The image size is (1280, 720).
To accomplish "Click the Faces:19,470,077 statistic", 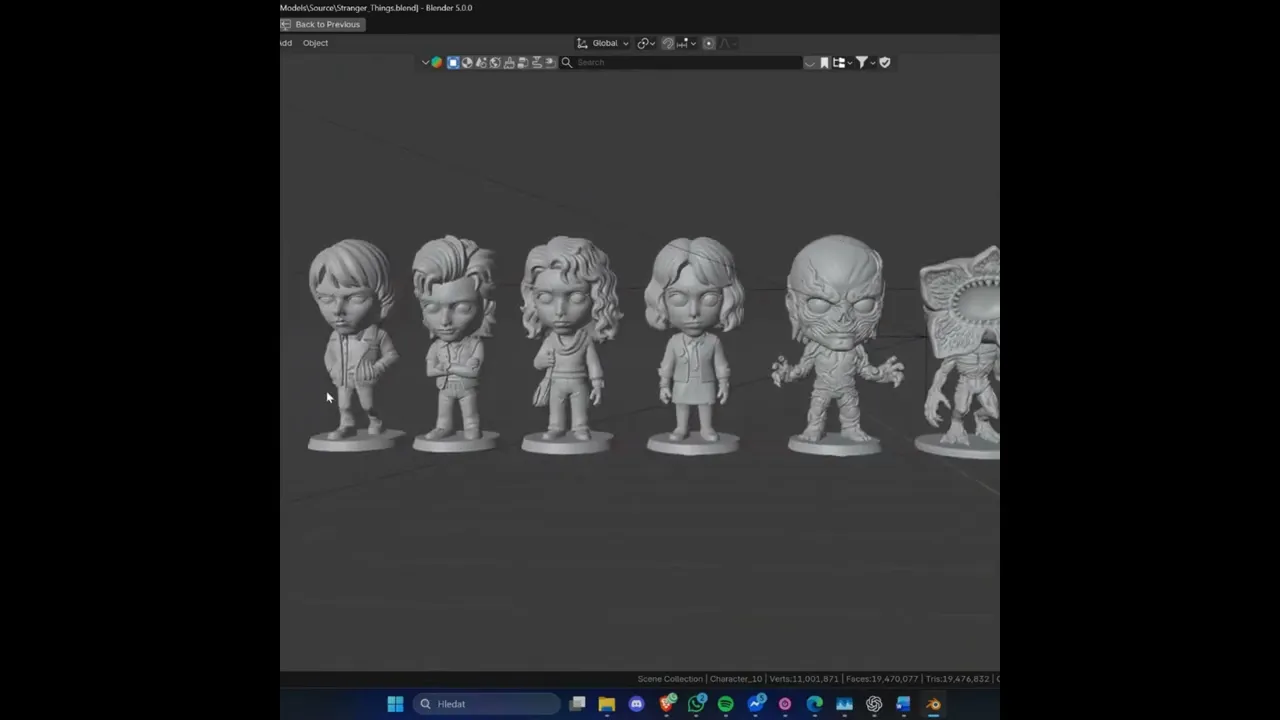I will pyautogui.click(x=882, y=679).
